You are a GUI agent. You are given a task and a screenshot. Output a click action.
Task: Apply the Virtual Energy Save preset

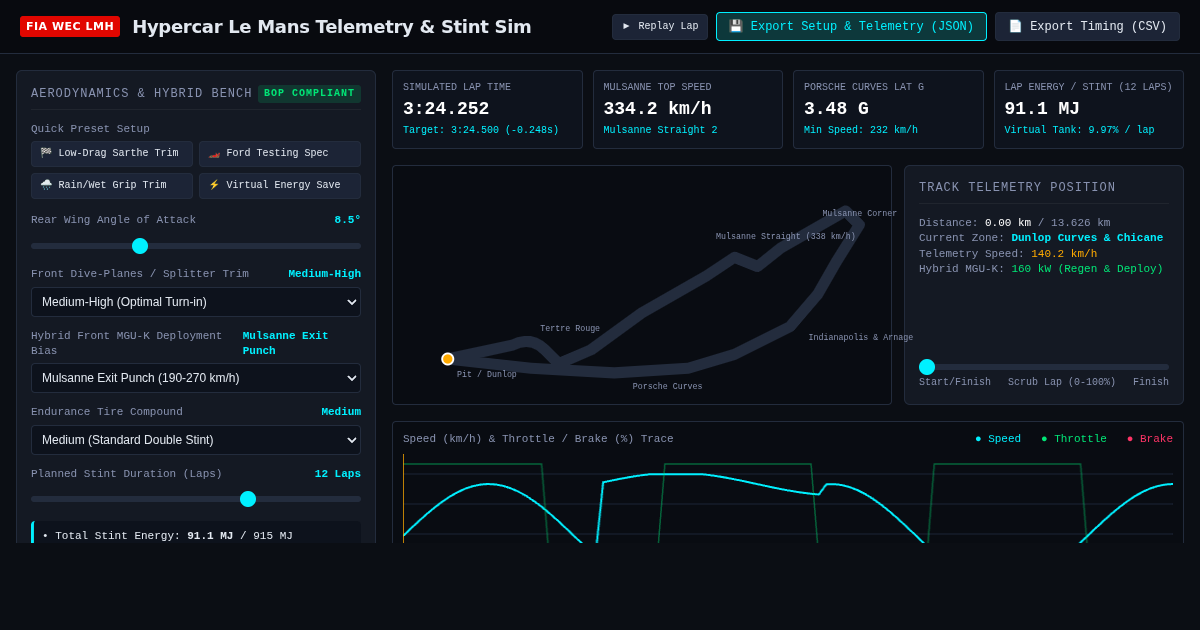(x=280, y=186)
